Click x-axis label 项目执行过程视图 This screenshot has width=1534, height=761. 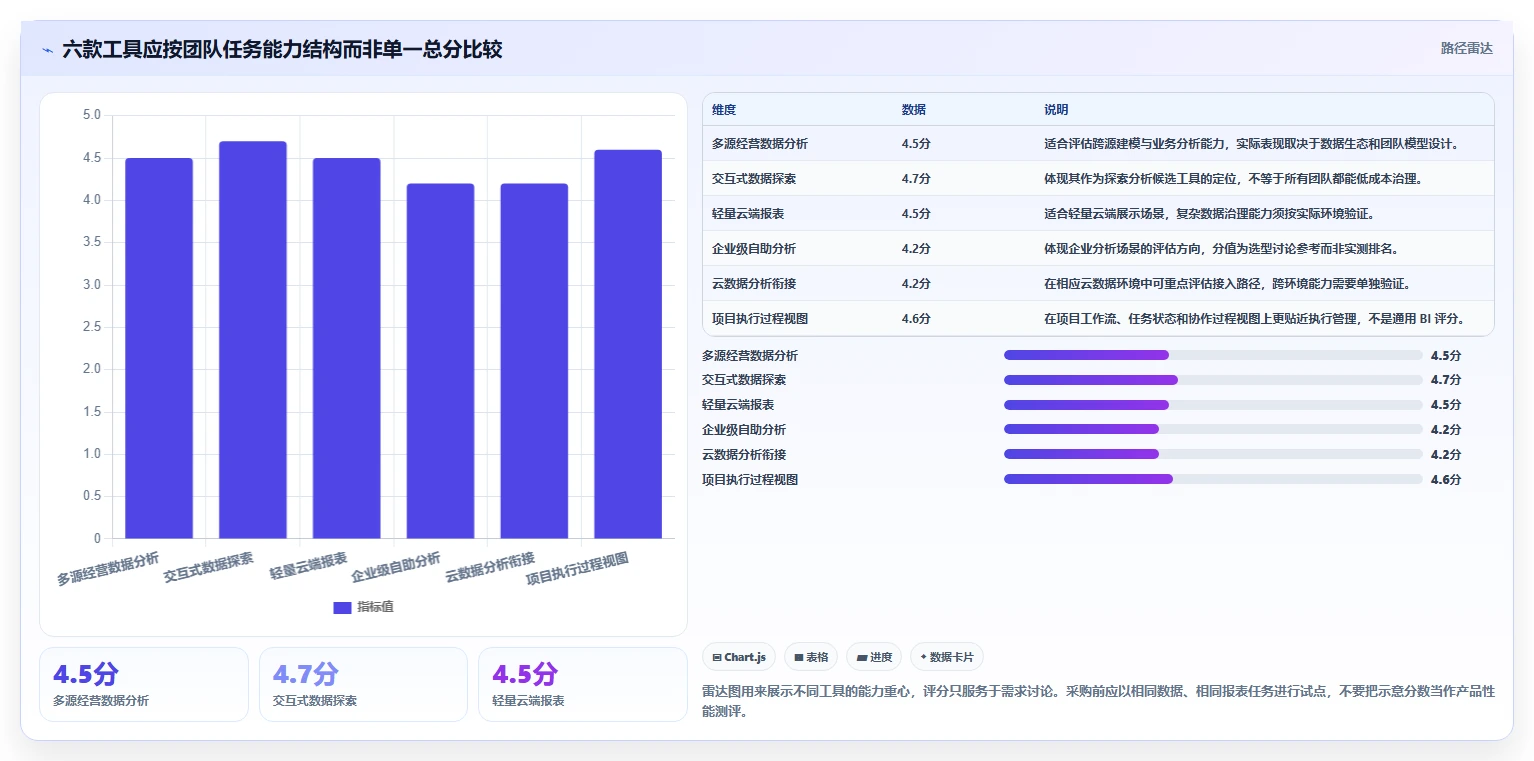(x=578, y=569)
